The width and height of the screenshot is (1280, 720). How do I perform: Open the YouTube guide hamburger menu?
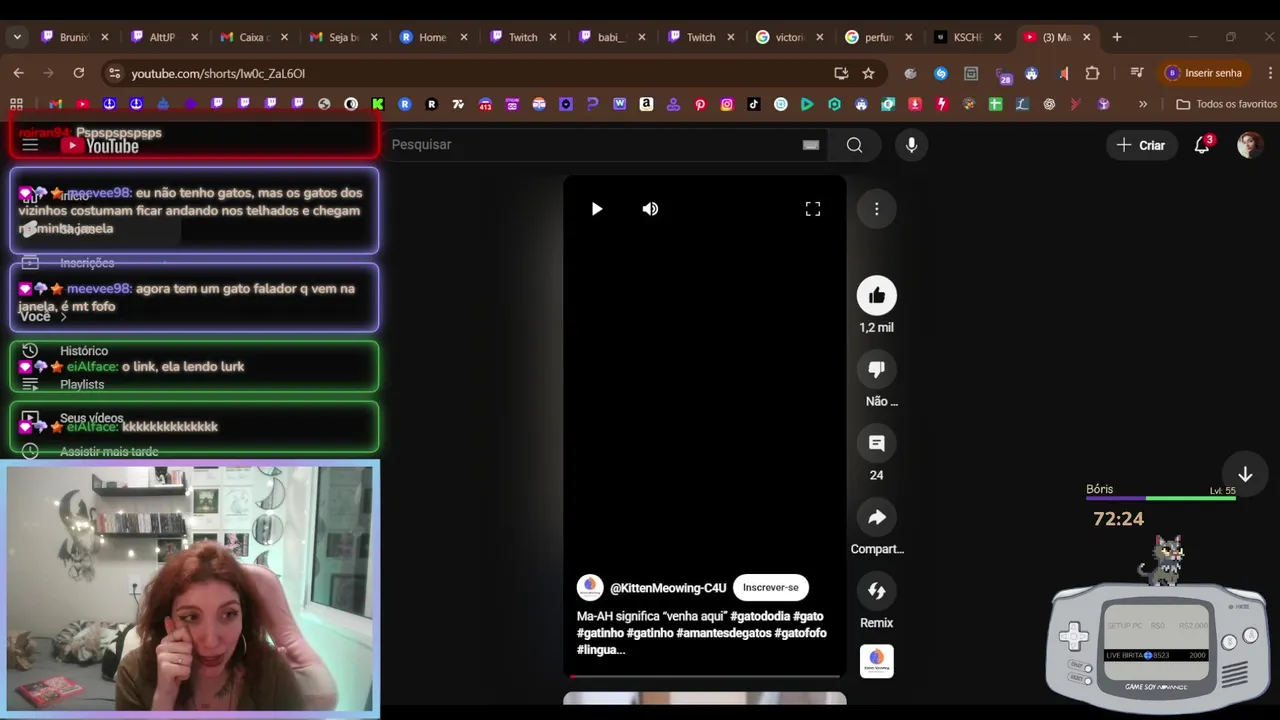(30, 145)
